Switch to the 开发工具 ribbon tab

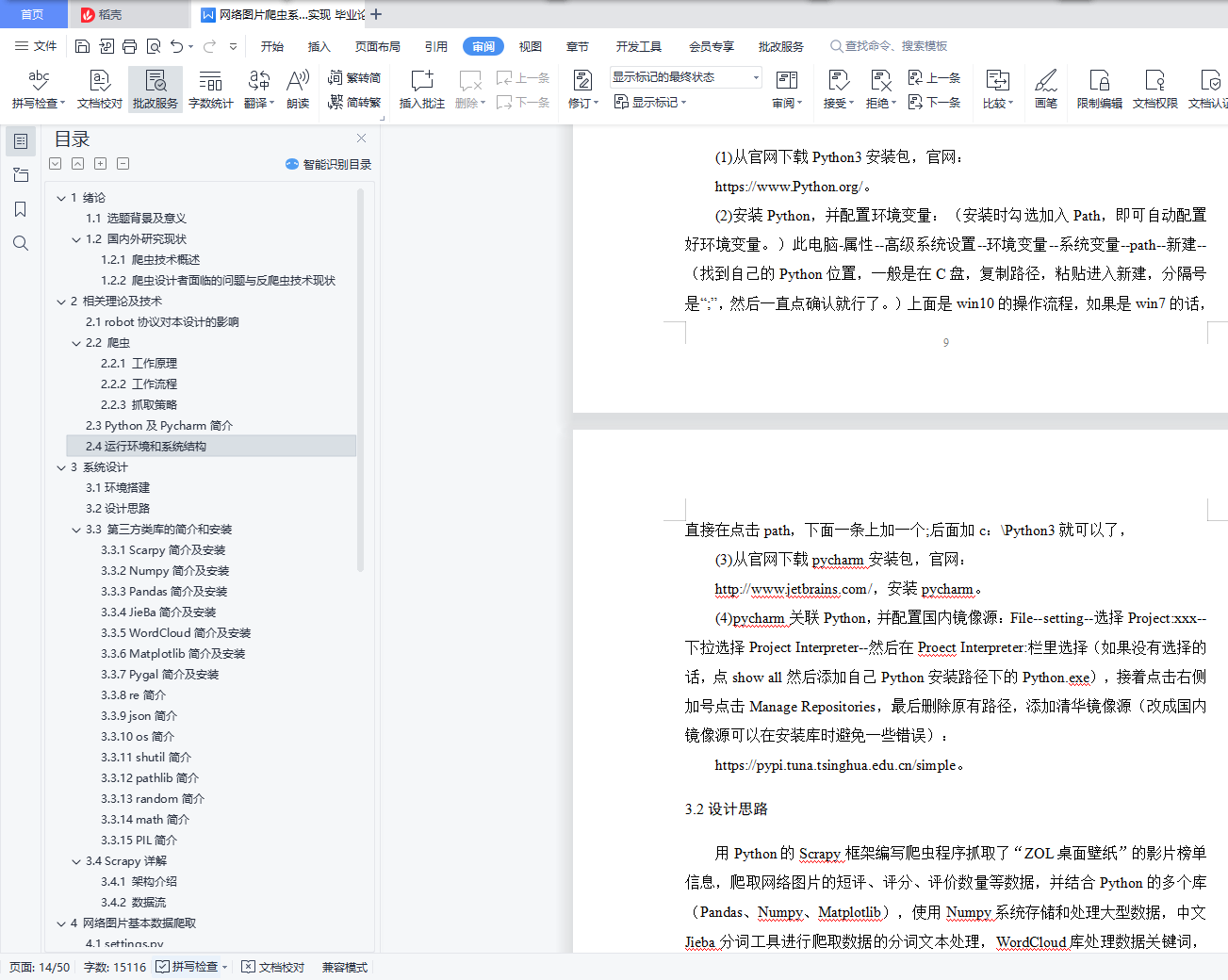[639, 46]
